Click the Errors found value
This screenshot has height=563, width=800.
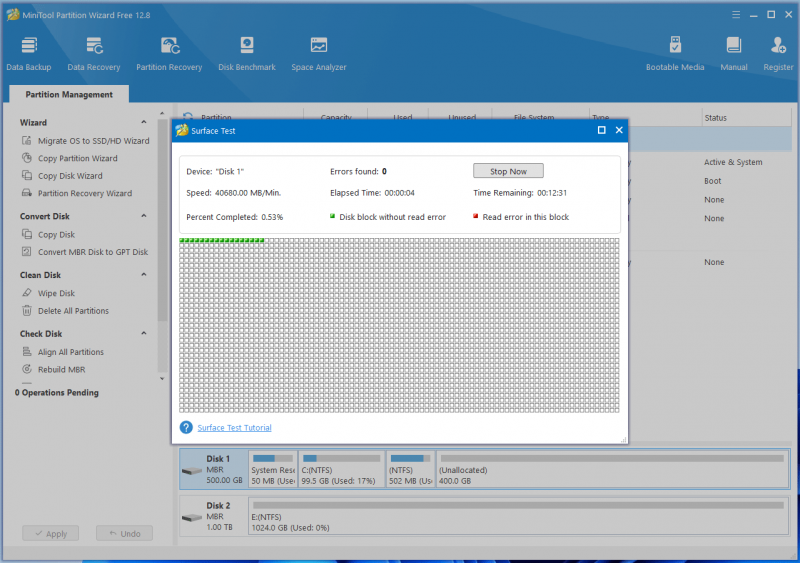coord(384,172)
